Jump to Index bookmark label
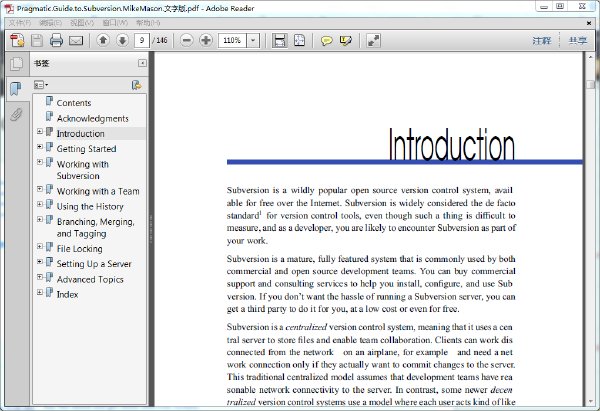This screenshot has width=600, height=411. tap(67, 294)
